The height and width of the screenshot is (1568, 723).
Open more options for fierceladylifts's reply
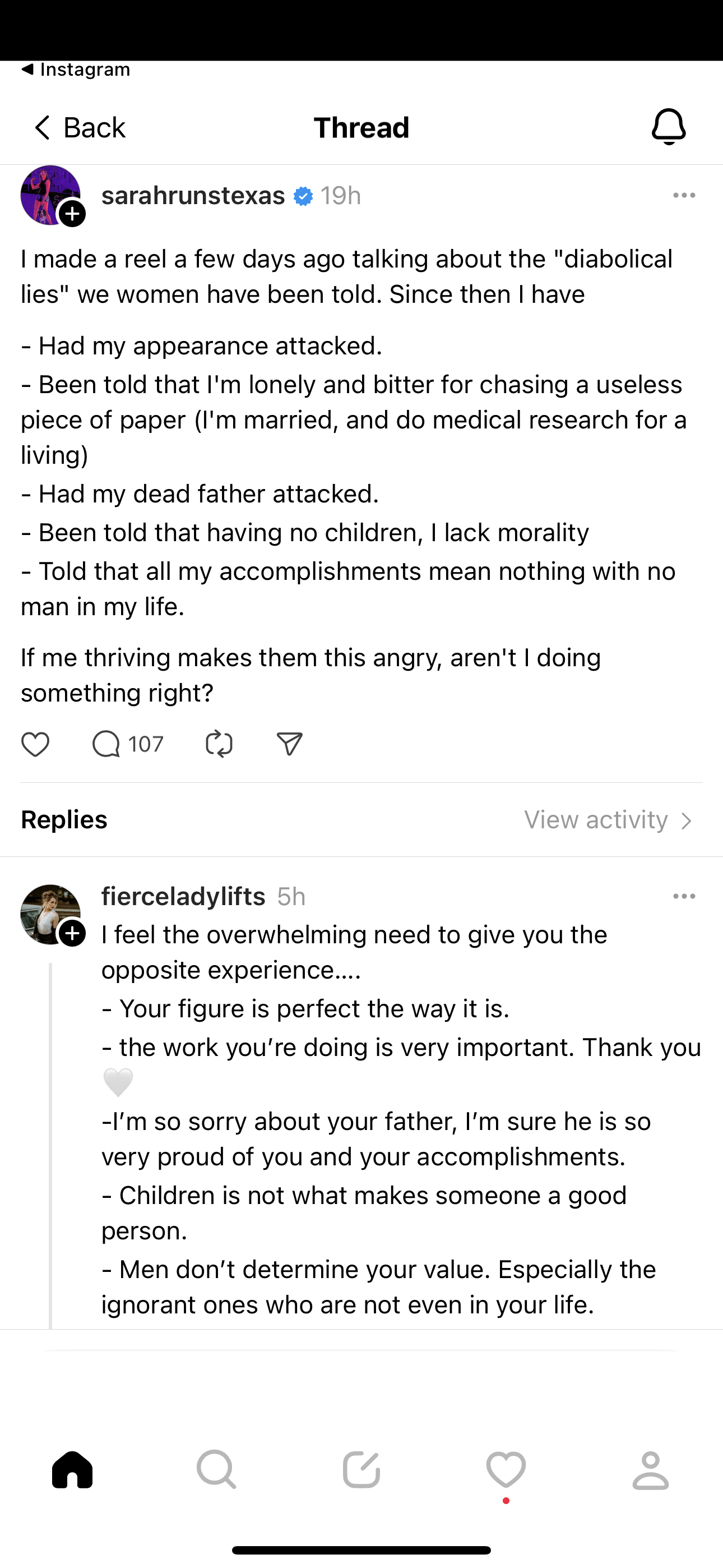click(x=684, y=896)
